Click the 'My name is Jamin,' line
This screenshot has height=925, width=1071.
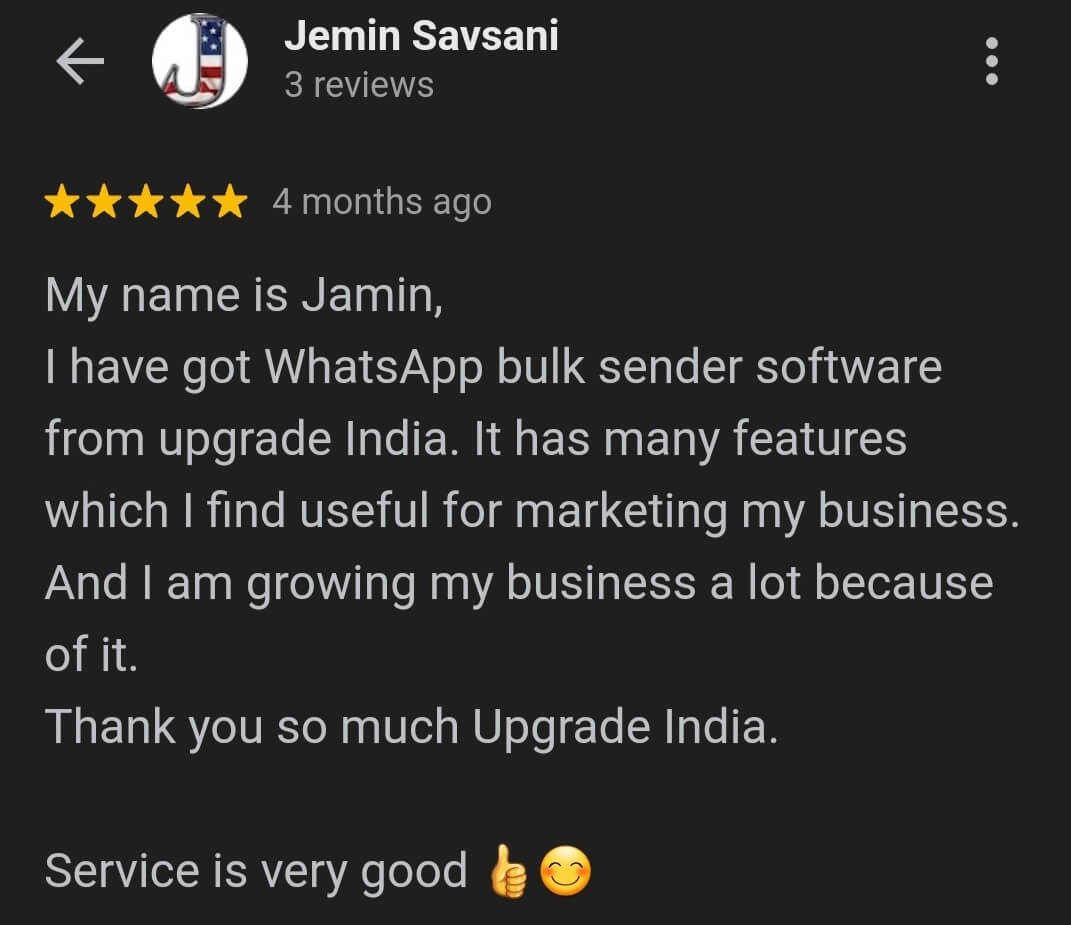point(245,296)
